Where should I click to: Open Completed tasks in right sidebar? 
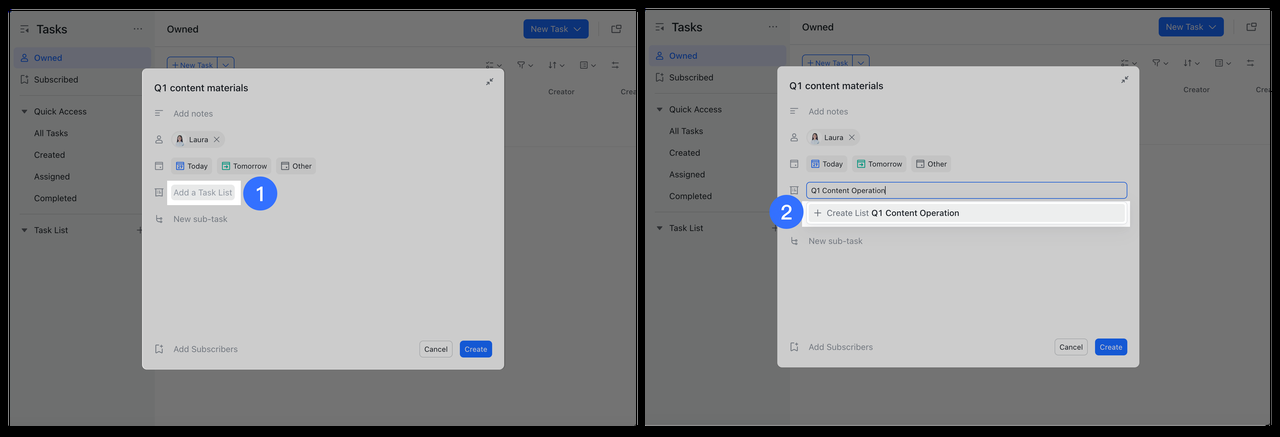(690, 196)
